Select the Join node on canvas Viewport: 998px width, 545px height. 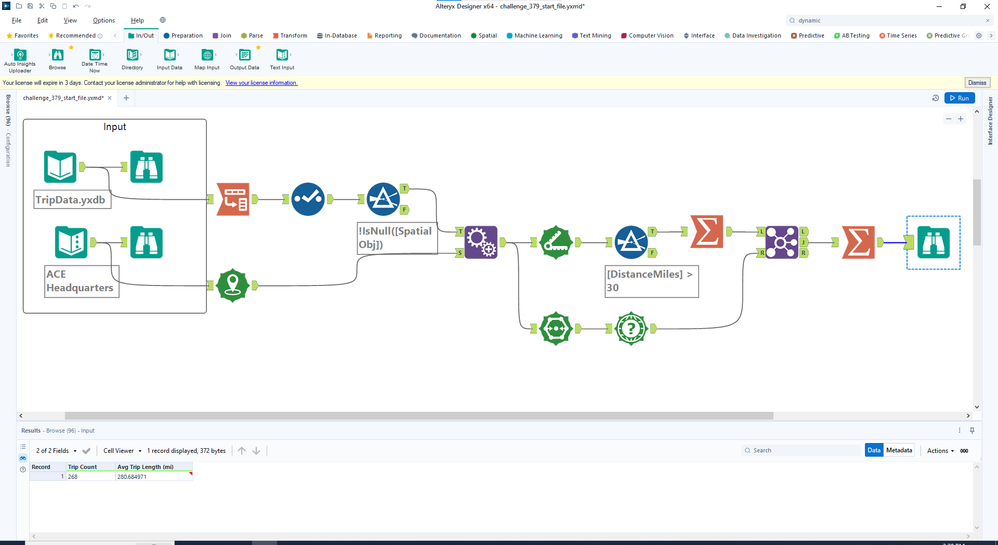[782, 242]
